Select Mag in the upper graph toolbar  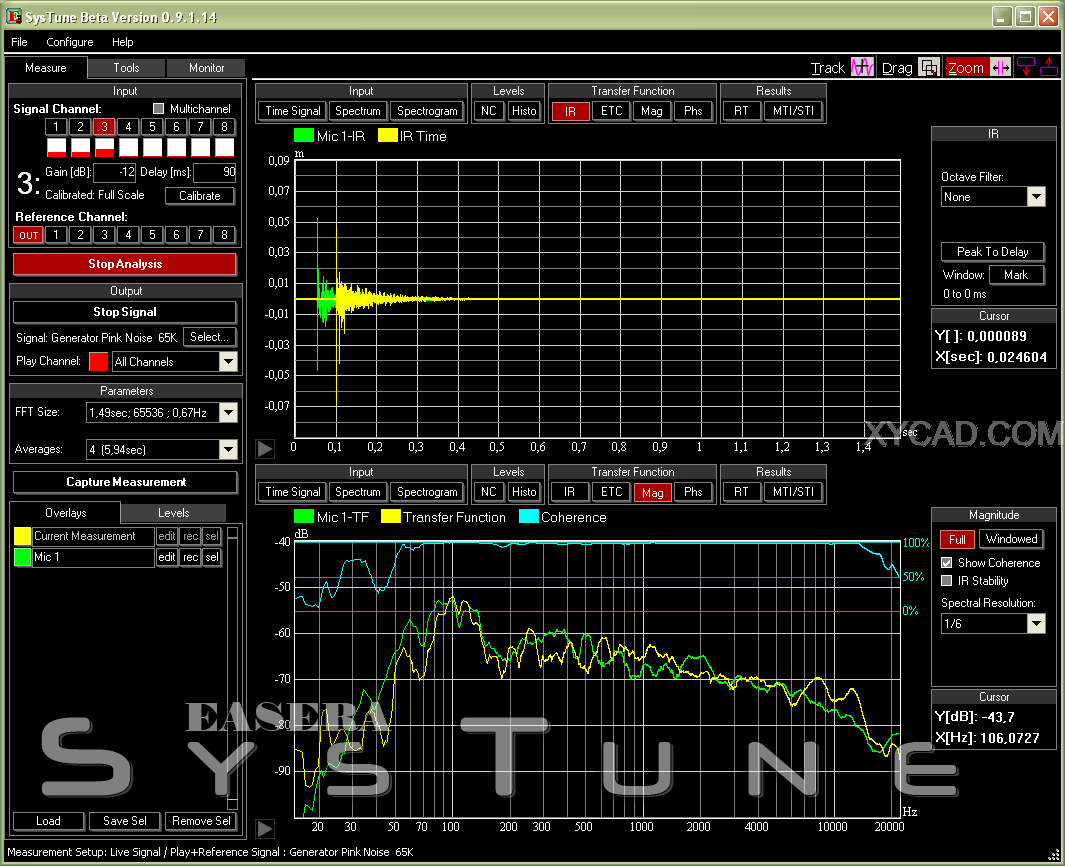652,111
